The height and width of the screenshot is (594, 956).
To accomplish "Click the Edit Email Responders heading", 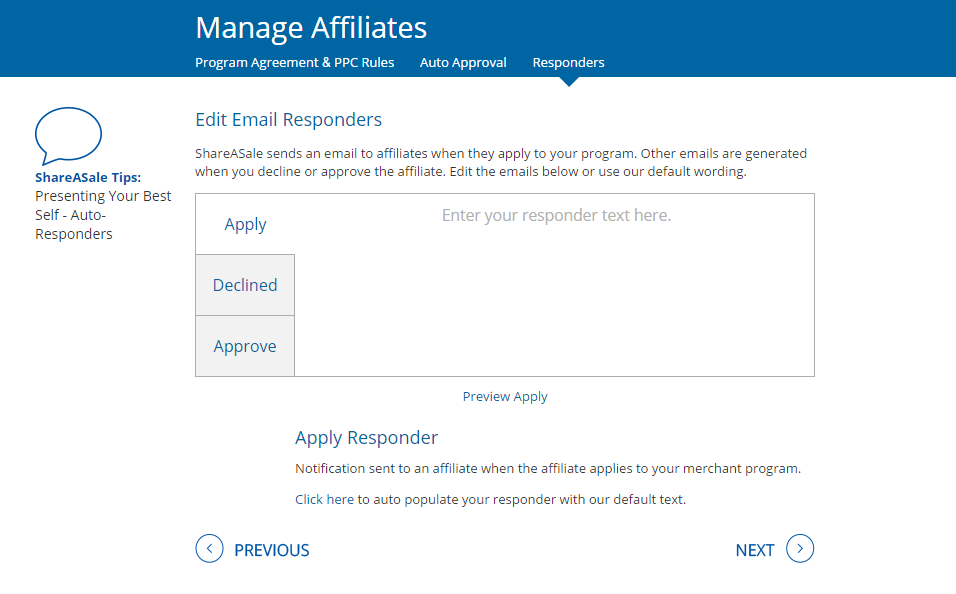I will pos(288,120).
